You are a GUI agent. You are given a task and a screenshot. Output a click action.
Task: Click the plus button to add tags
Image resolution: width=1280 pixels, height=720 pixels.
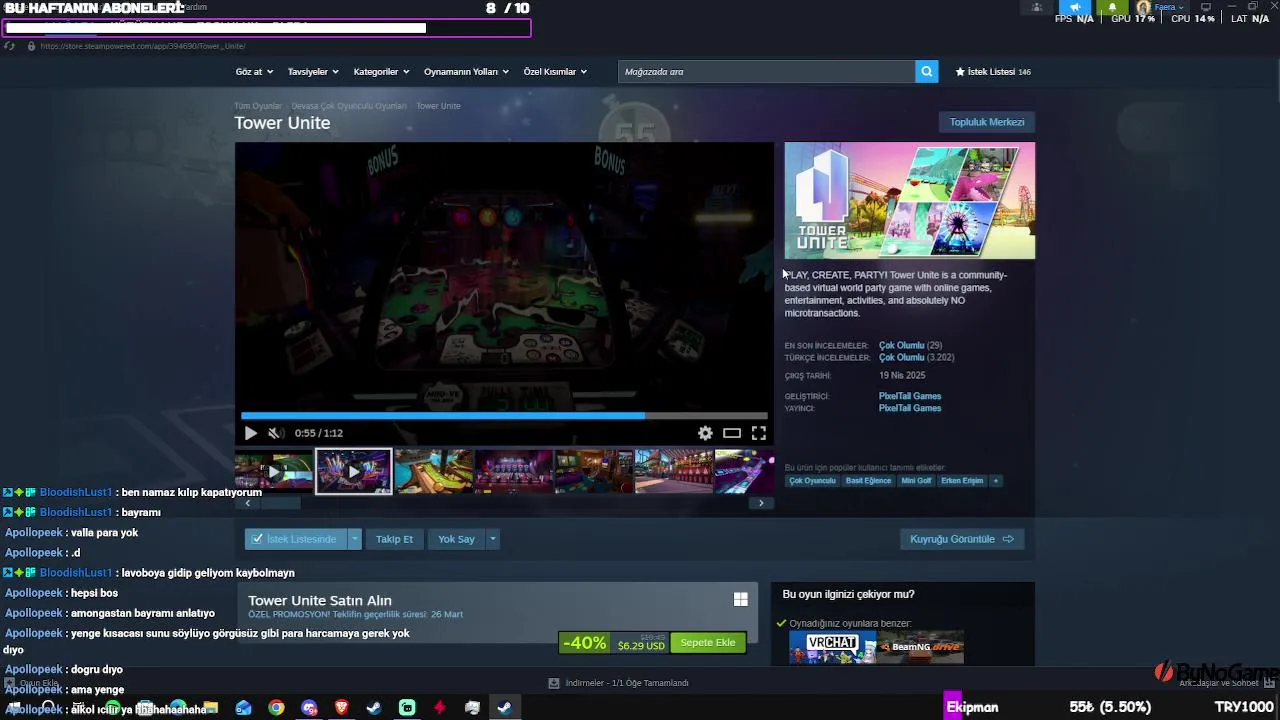click(x=995, y=481)
